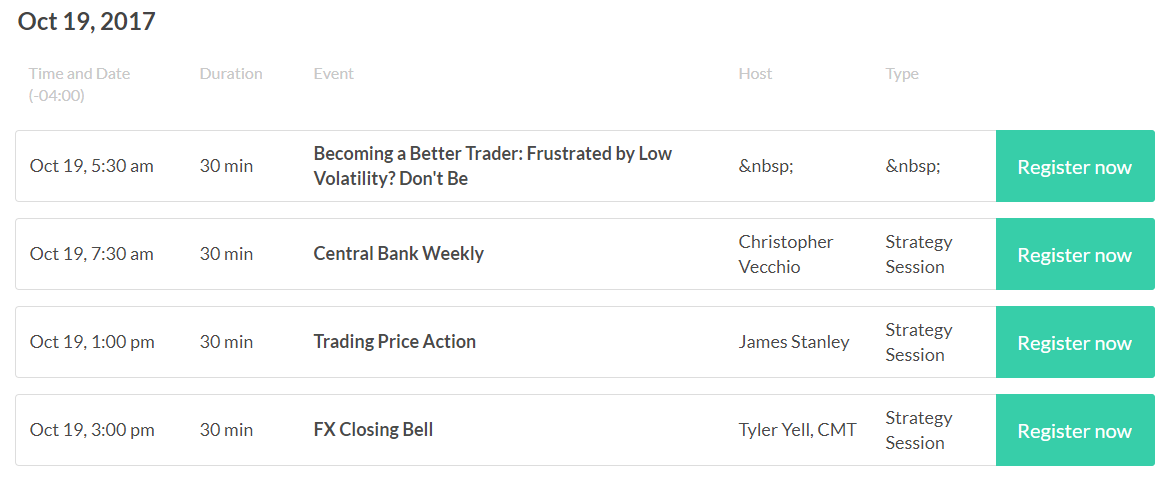The width and height of the screenshot is (1164, 480).
Task: Select host Tyler Yell, CMT
Action: pyautogui.click(x=798, y=430)
